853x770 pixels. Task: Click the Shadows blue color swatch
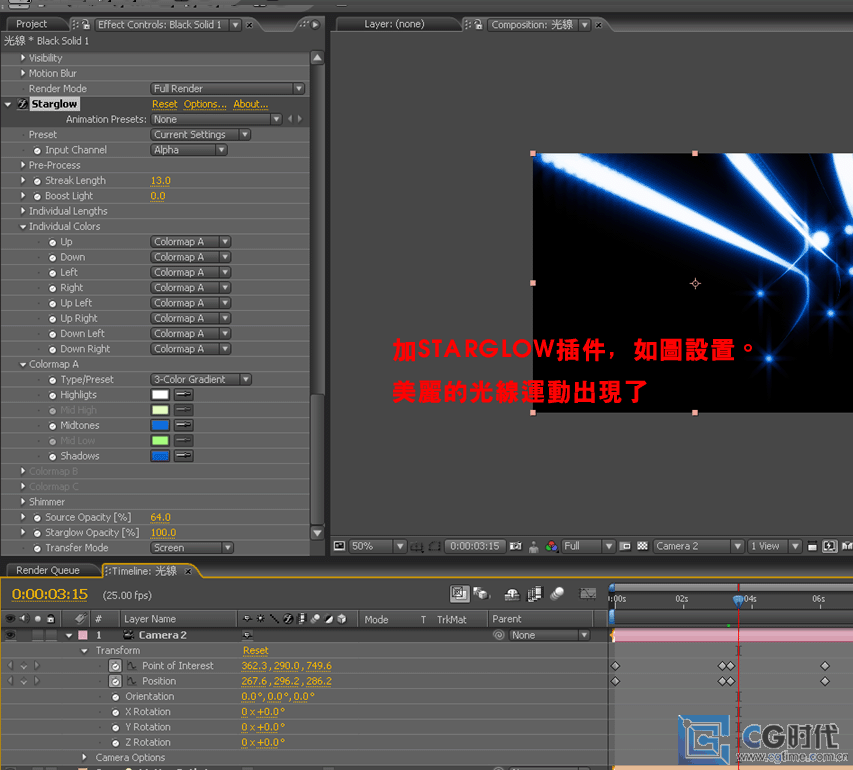tap(160, 456)
